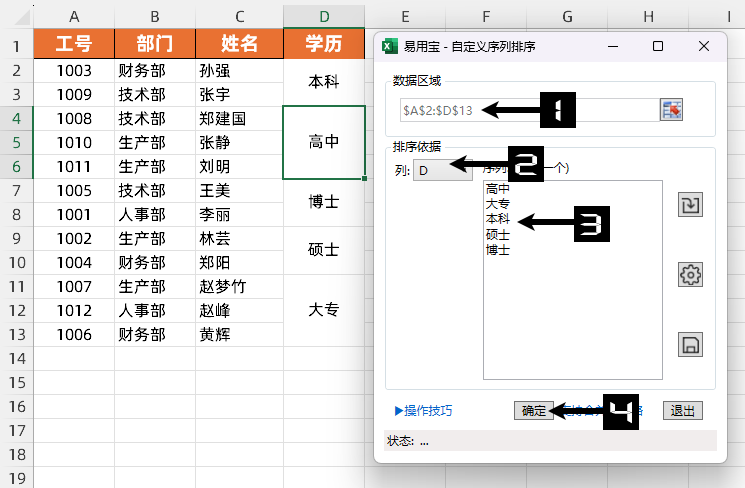Click 人事部 cell in row 8
The height and width of the screenshot is (488, 745).
155,214
